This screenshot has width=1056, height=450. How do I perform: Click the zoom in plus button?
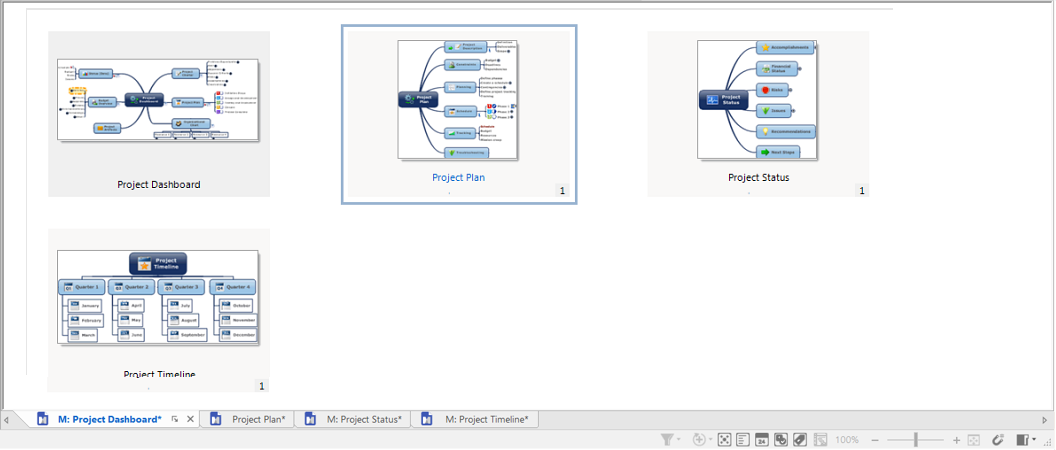coord(957,440)
